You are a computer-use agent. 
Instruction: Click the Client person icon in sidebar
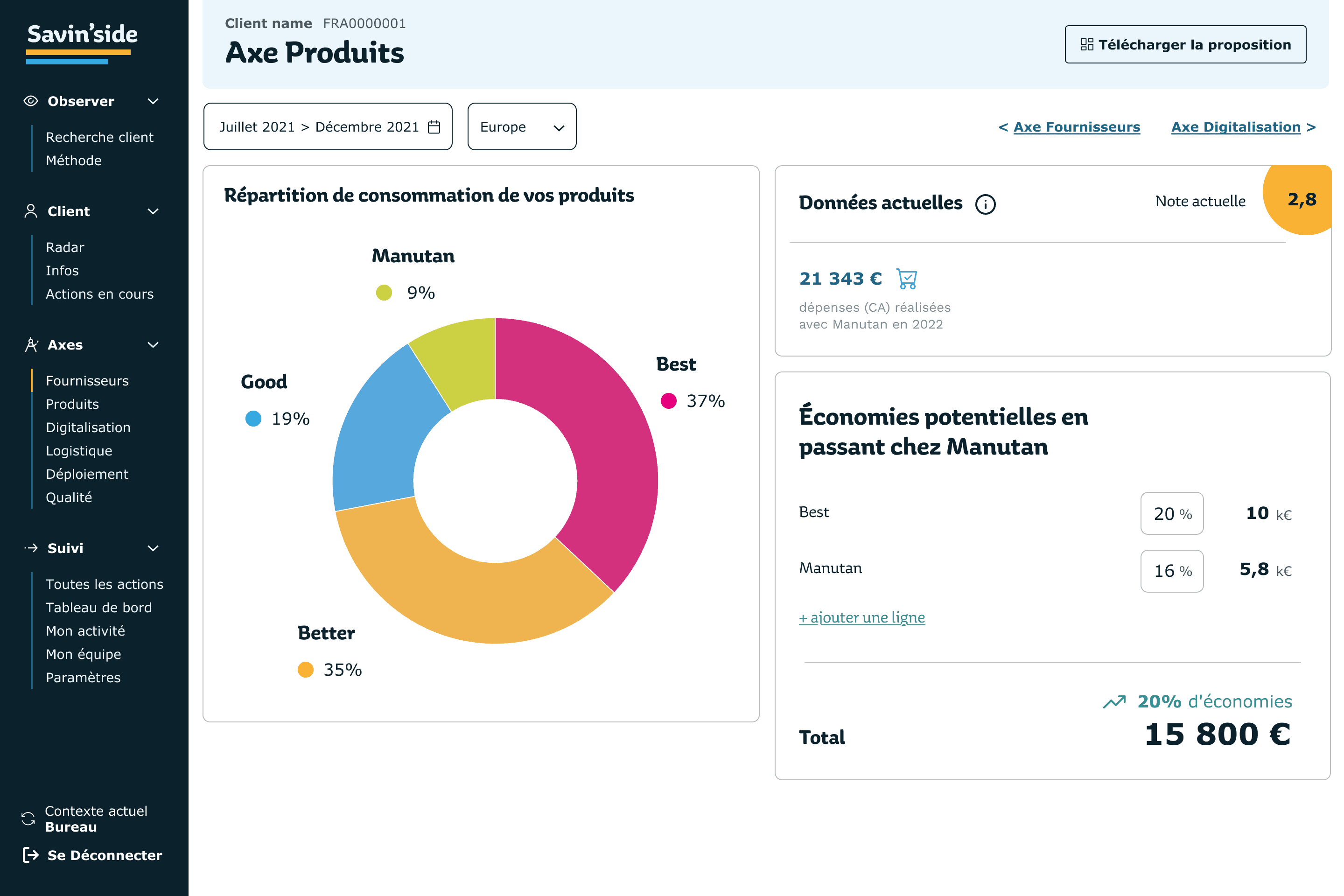tap(31, 211)
